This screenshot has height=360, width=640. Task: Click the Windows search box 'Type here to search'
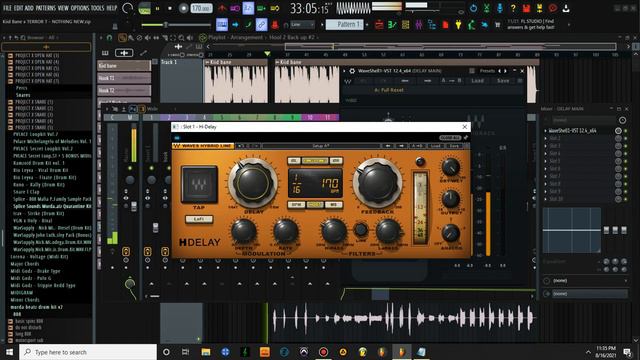pos(88,352)
